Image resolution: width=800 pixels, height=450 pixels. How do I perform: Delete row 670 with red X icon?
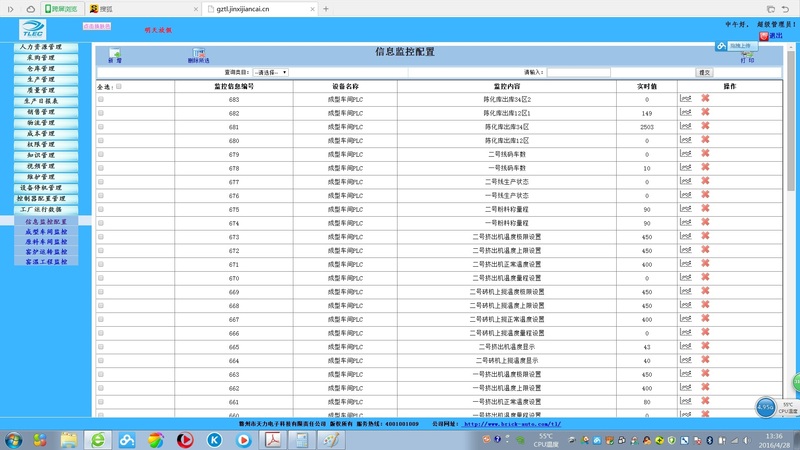(x=705, y=278)
